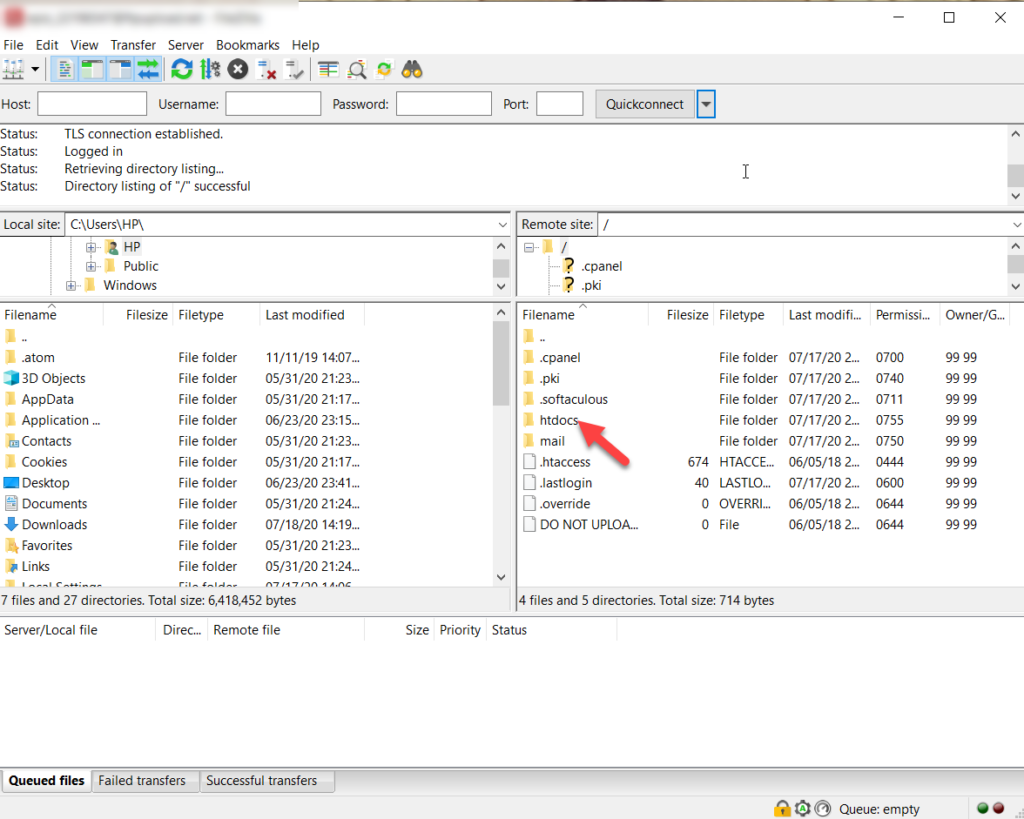Click the message log scrollbar down arrow
Screen dimensions: 1024x819
point(1016,195)
